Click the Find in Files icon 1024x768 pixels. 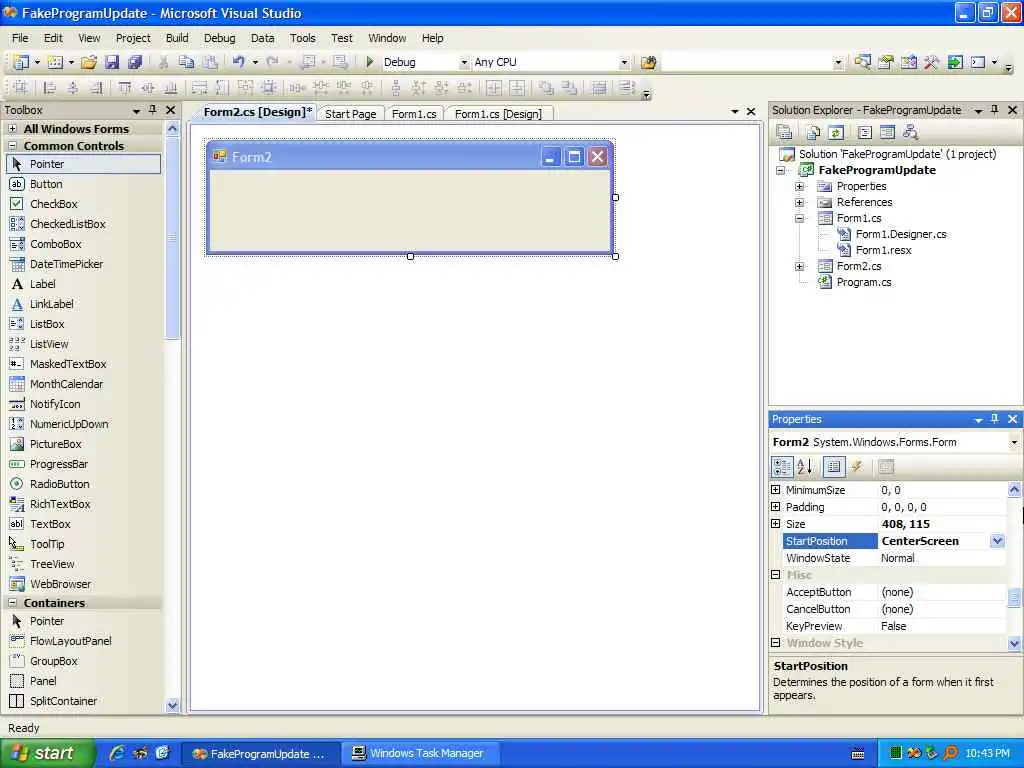tap(648, 62)
